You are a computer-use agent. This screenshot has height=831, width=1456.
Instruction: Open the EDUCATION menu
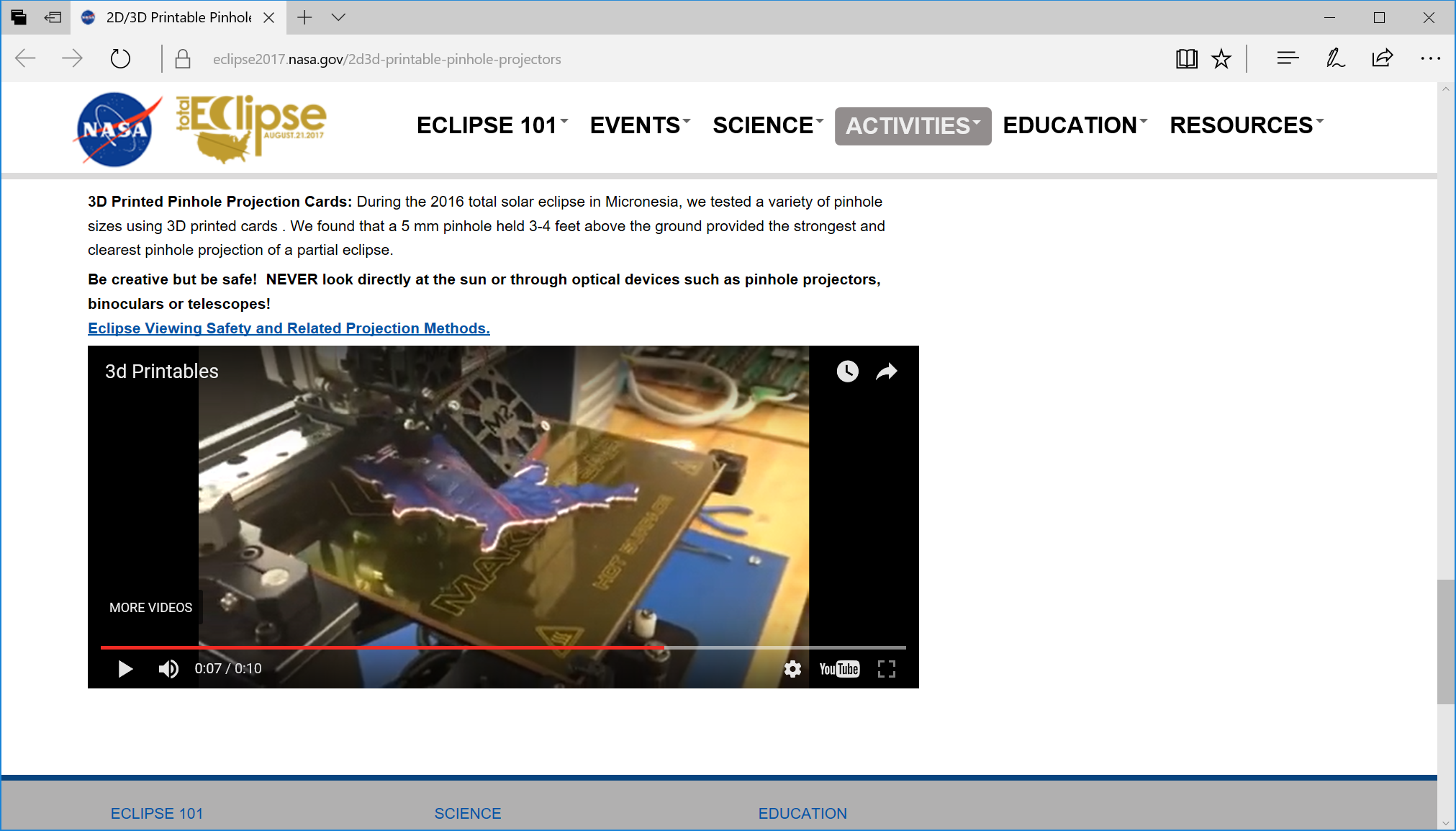pyautogui.click(x=1075, y=125)
